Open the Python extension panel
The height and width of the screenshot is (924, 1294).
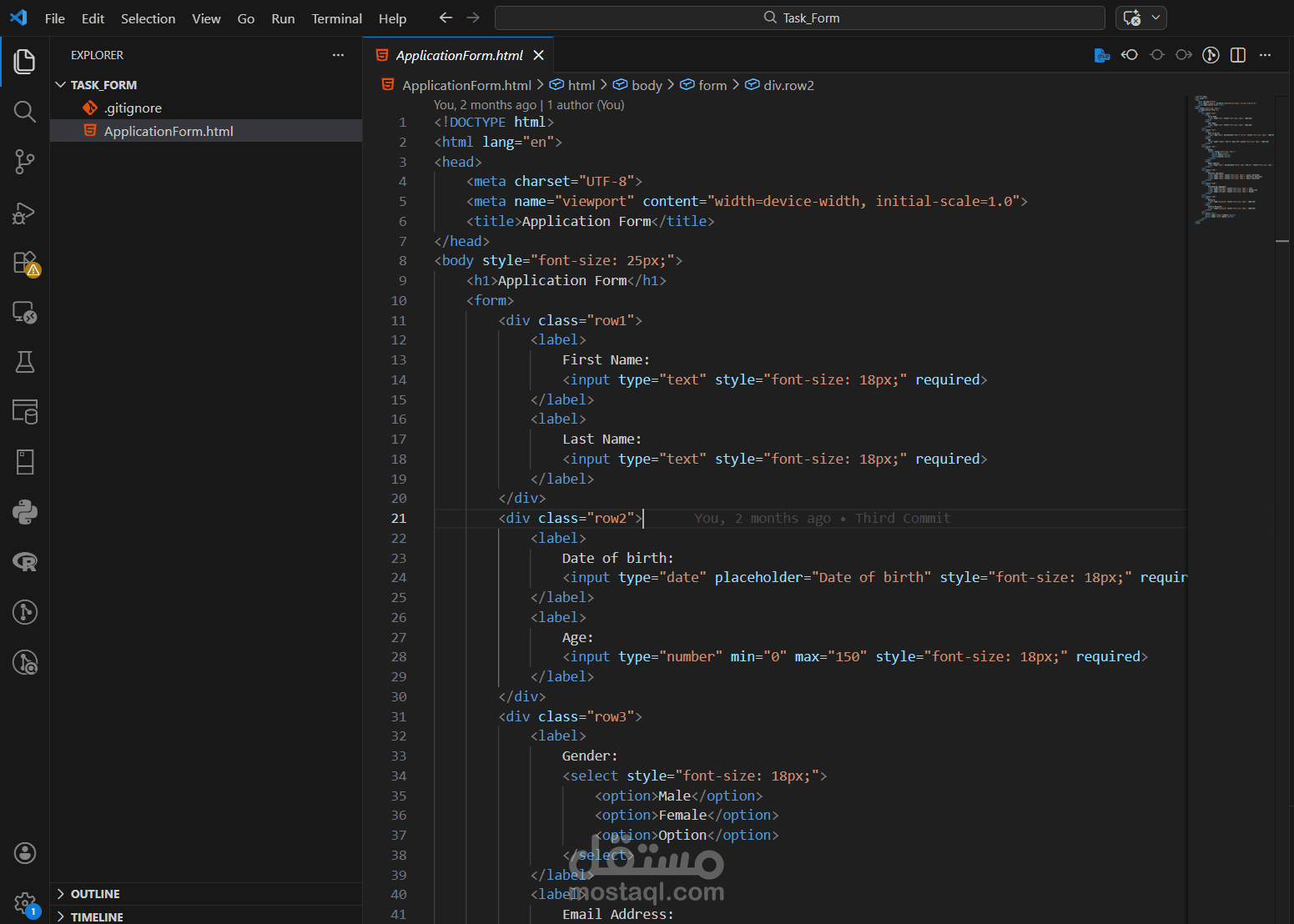tap(25, 512)
